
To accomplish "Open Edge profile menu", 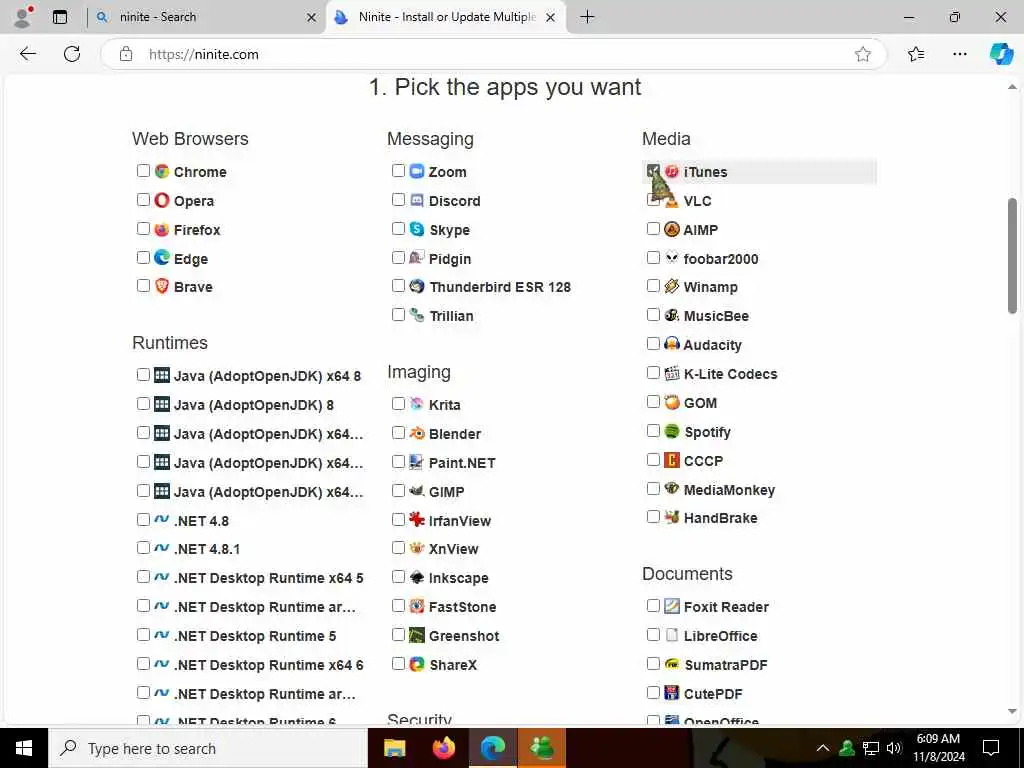I will (x=23, y=17).
